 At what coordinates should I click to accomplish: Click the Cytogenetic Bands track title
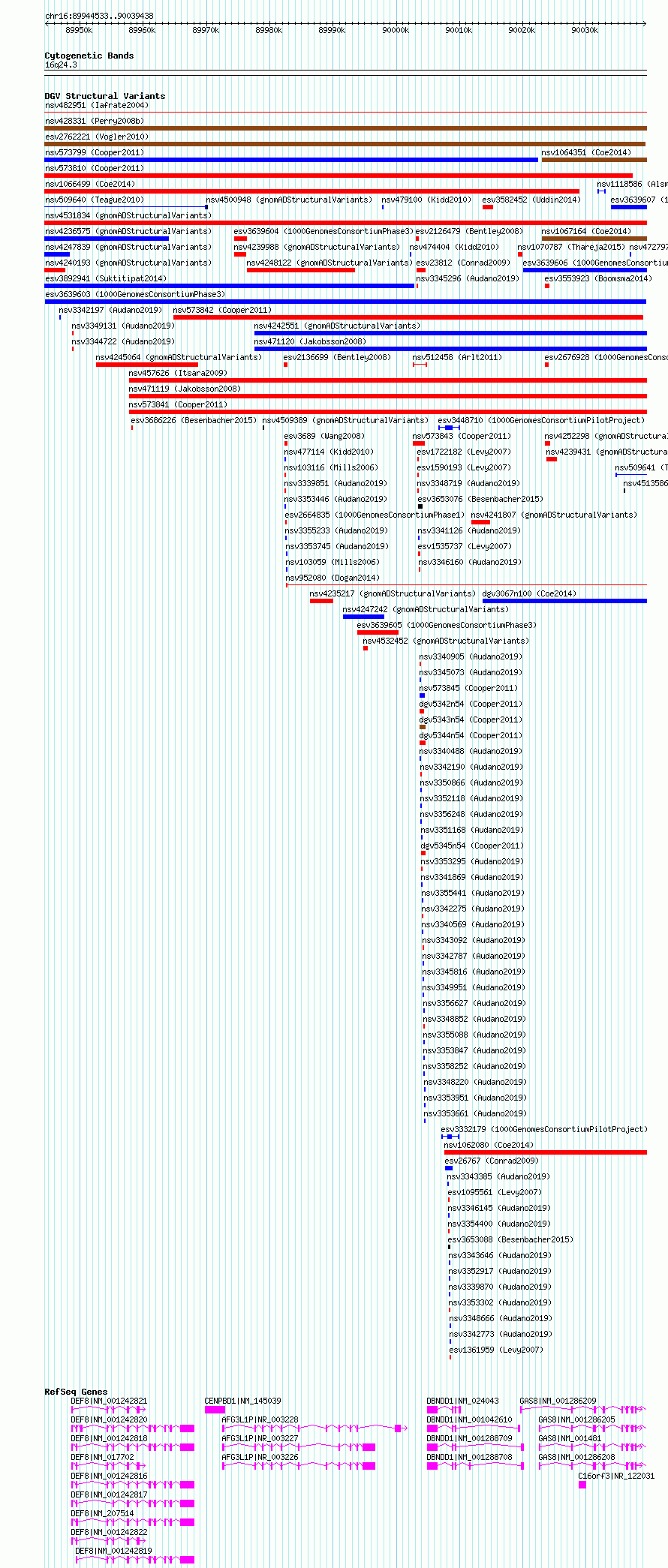89,56
